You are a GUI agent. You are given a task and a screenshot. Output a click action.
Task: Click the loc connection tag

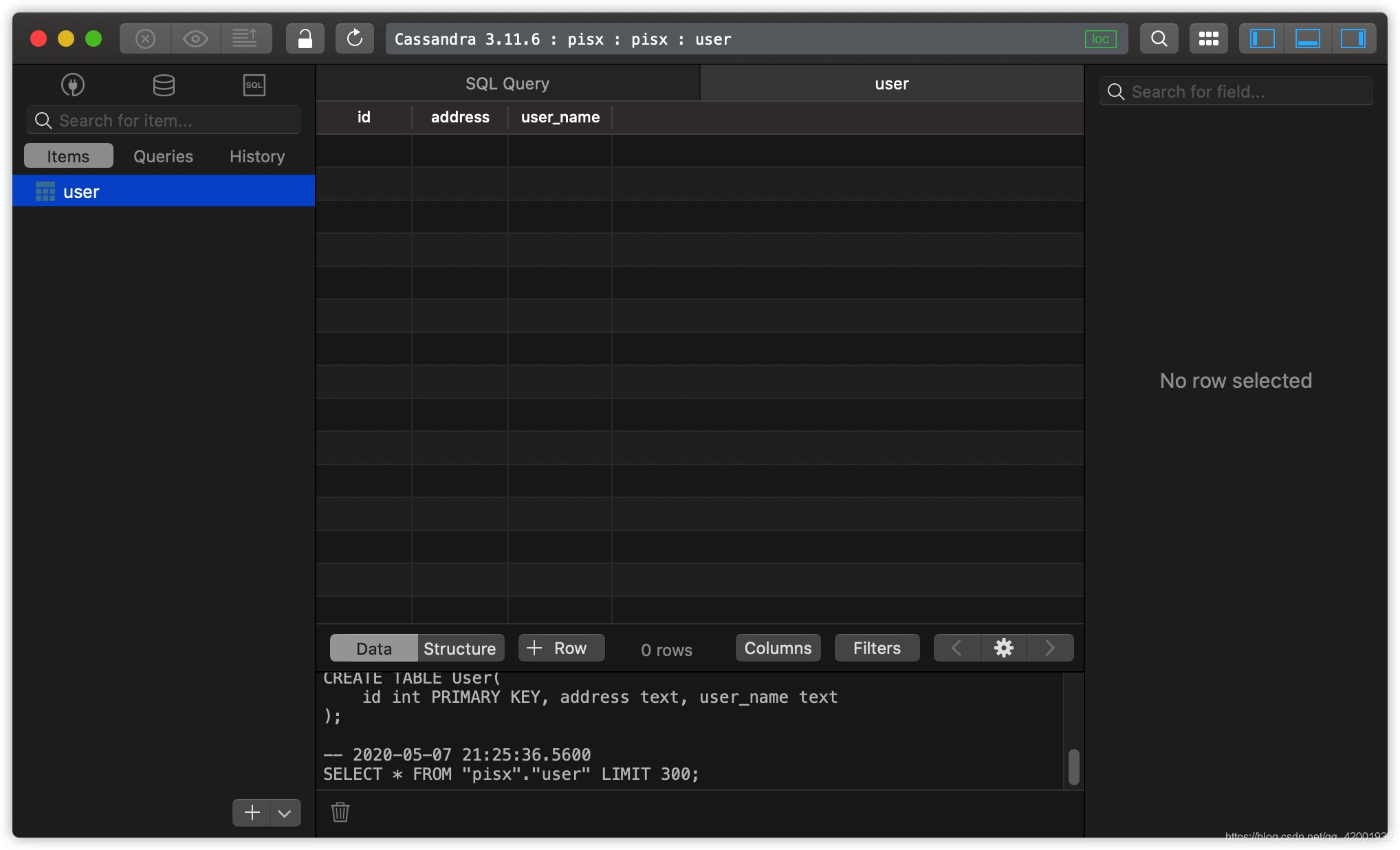(x=1100, y=39)
